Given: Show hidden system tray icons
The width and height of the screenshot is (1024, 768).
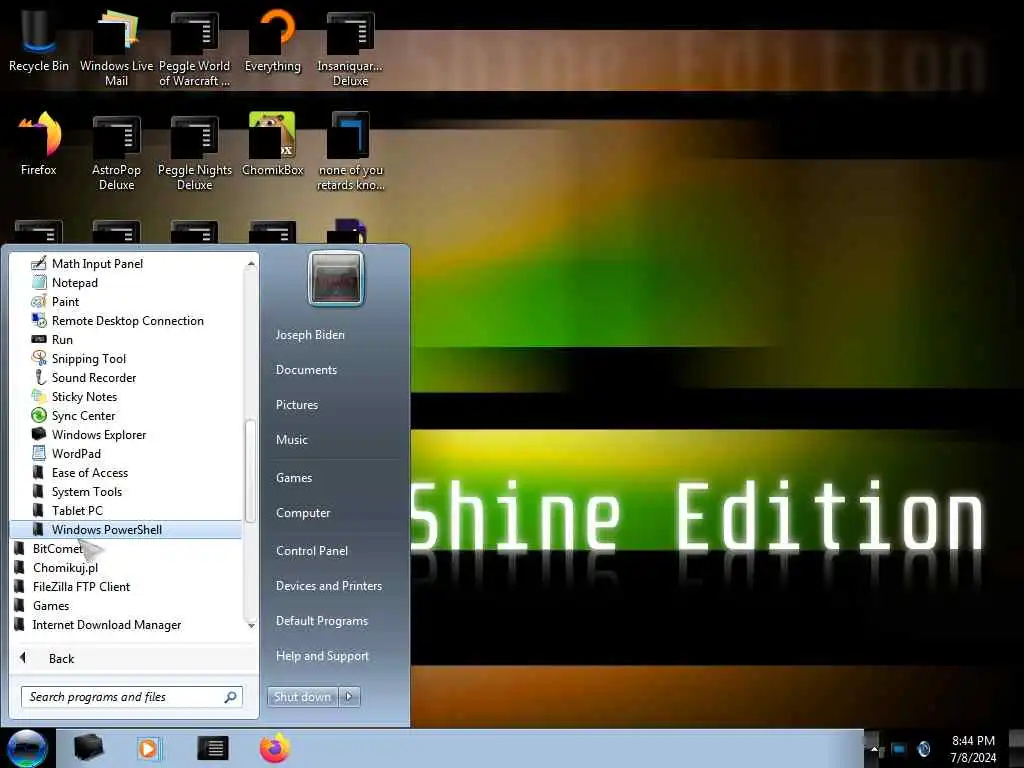Looking at the screenshot, I should point(874,748).
